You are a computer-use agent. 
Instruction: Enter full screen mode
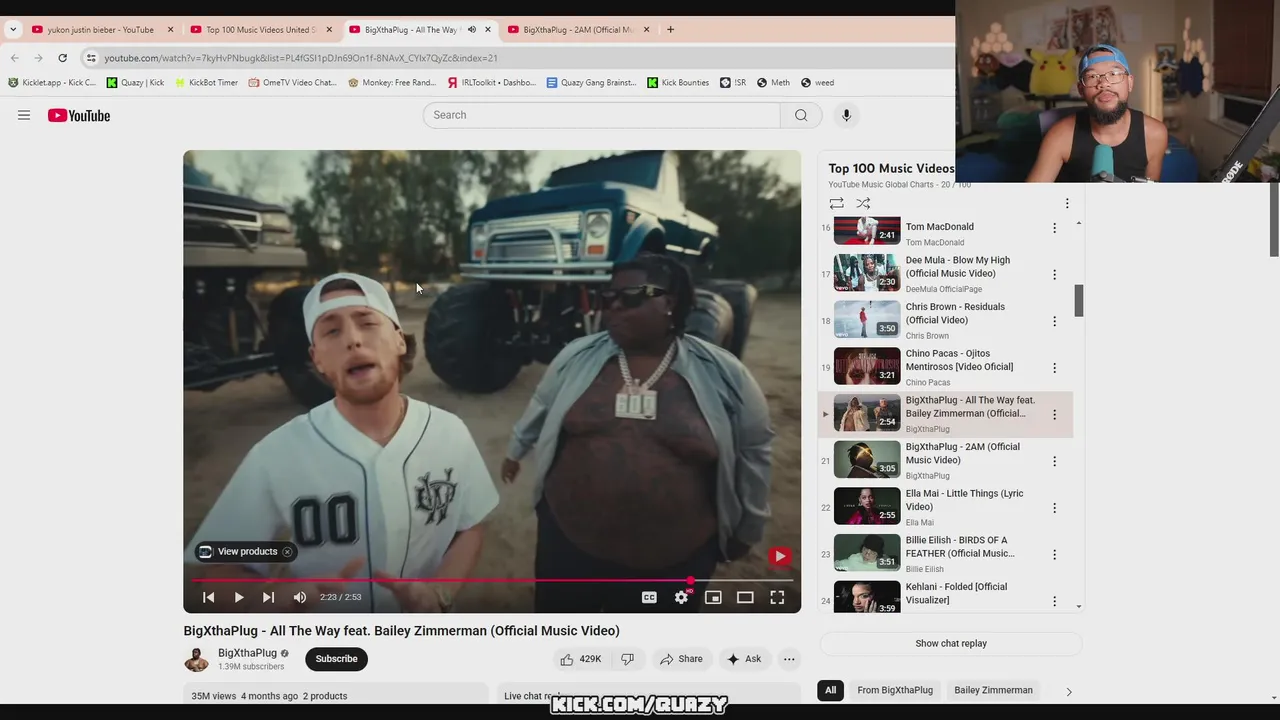777,597
